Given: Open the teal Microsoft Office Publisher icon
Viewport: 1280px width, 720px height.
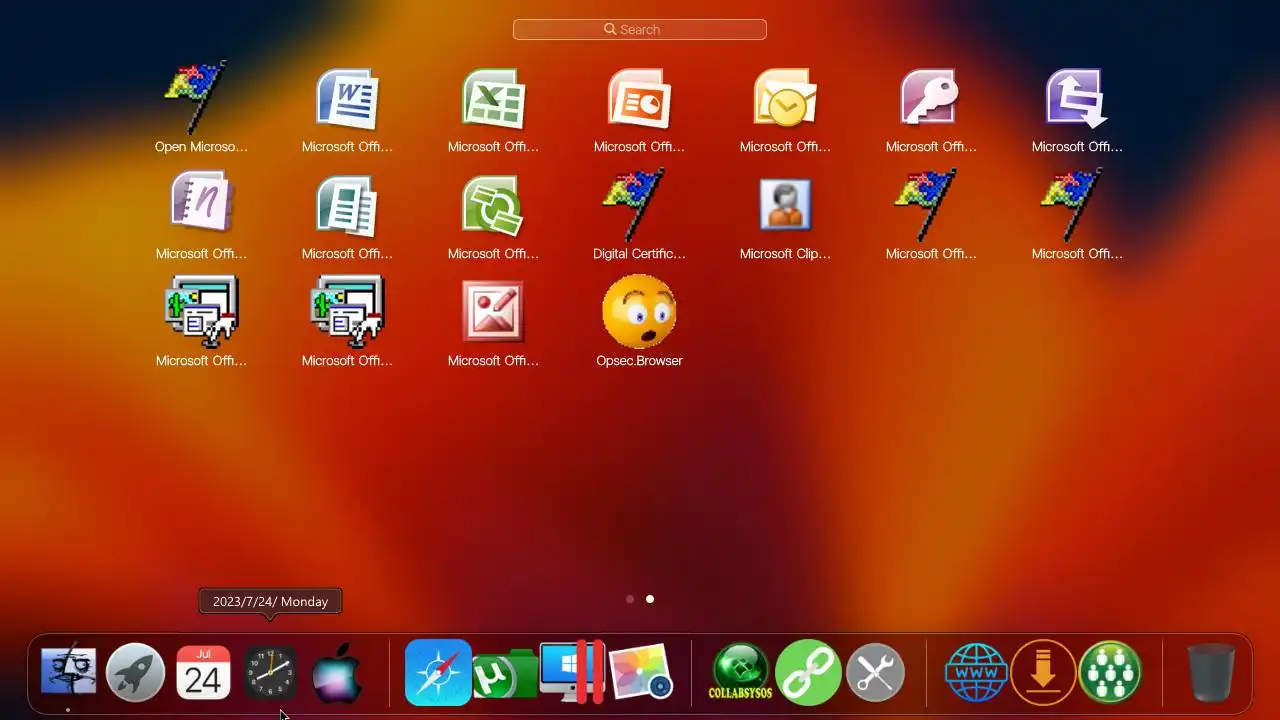Looking at the screenshot, I should [347, 205].
